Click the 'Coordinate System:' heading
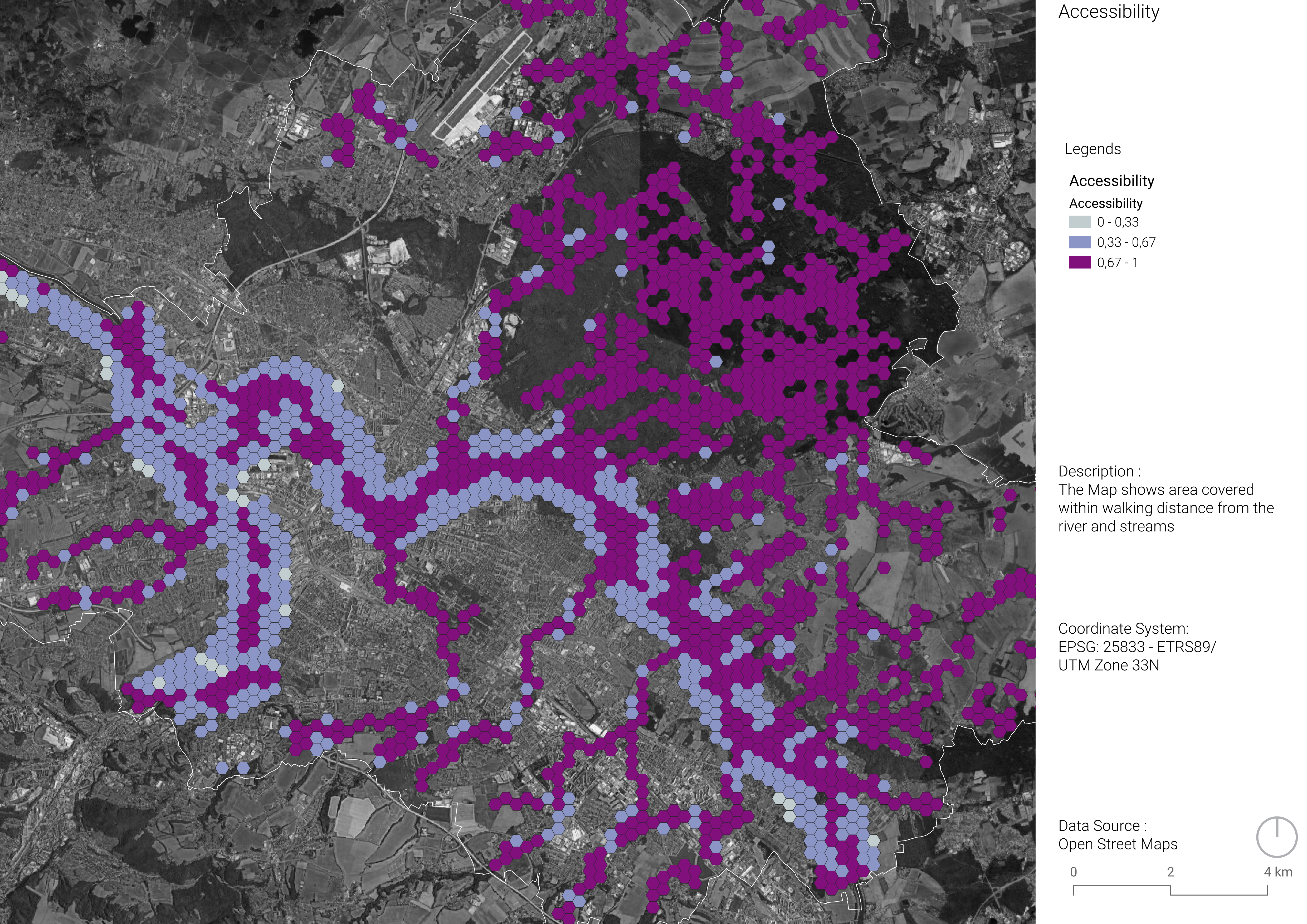Screen dimensions: 1307x924 pos(1123,629)
